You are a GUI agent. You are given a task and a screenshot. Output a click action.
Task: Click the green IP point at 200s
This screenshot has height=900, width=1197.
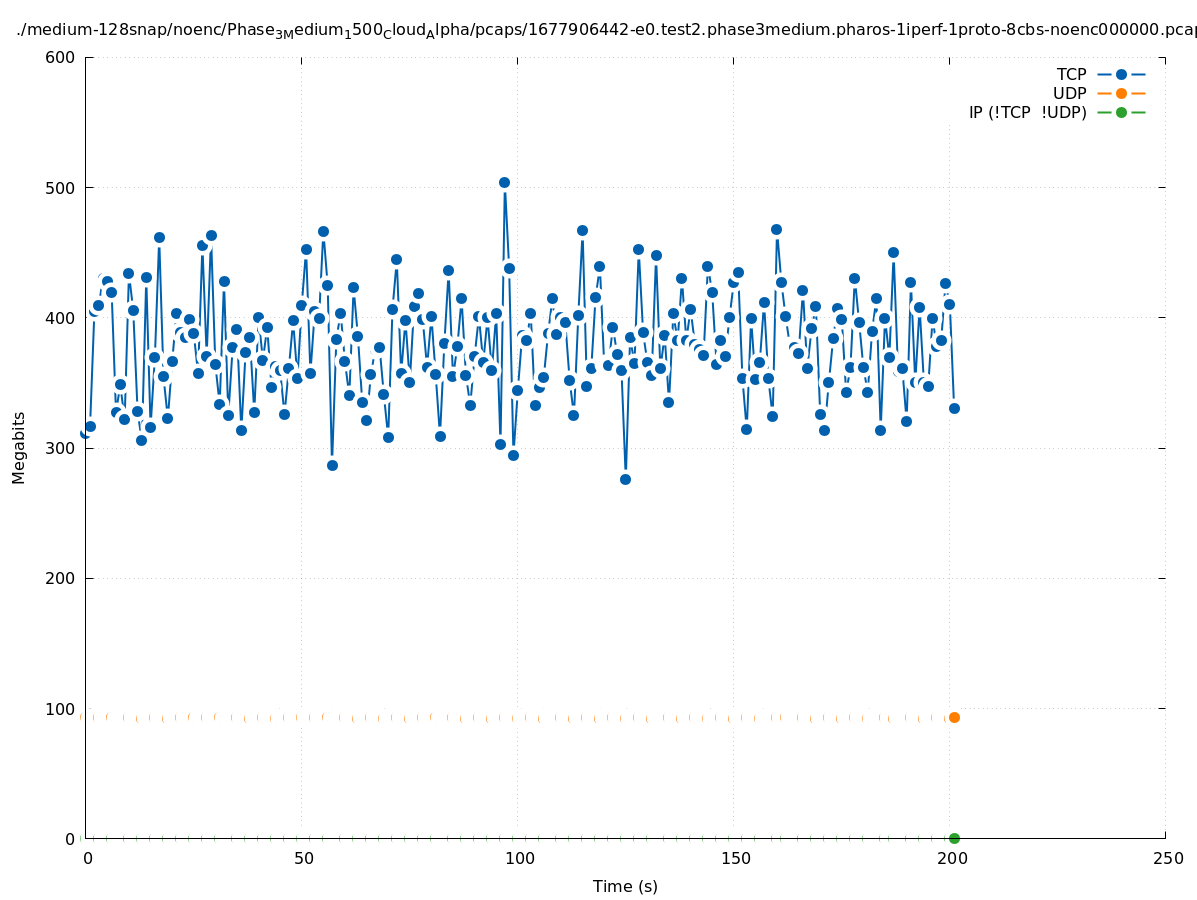coord(954,838)
